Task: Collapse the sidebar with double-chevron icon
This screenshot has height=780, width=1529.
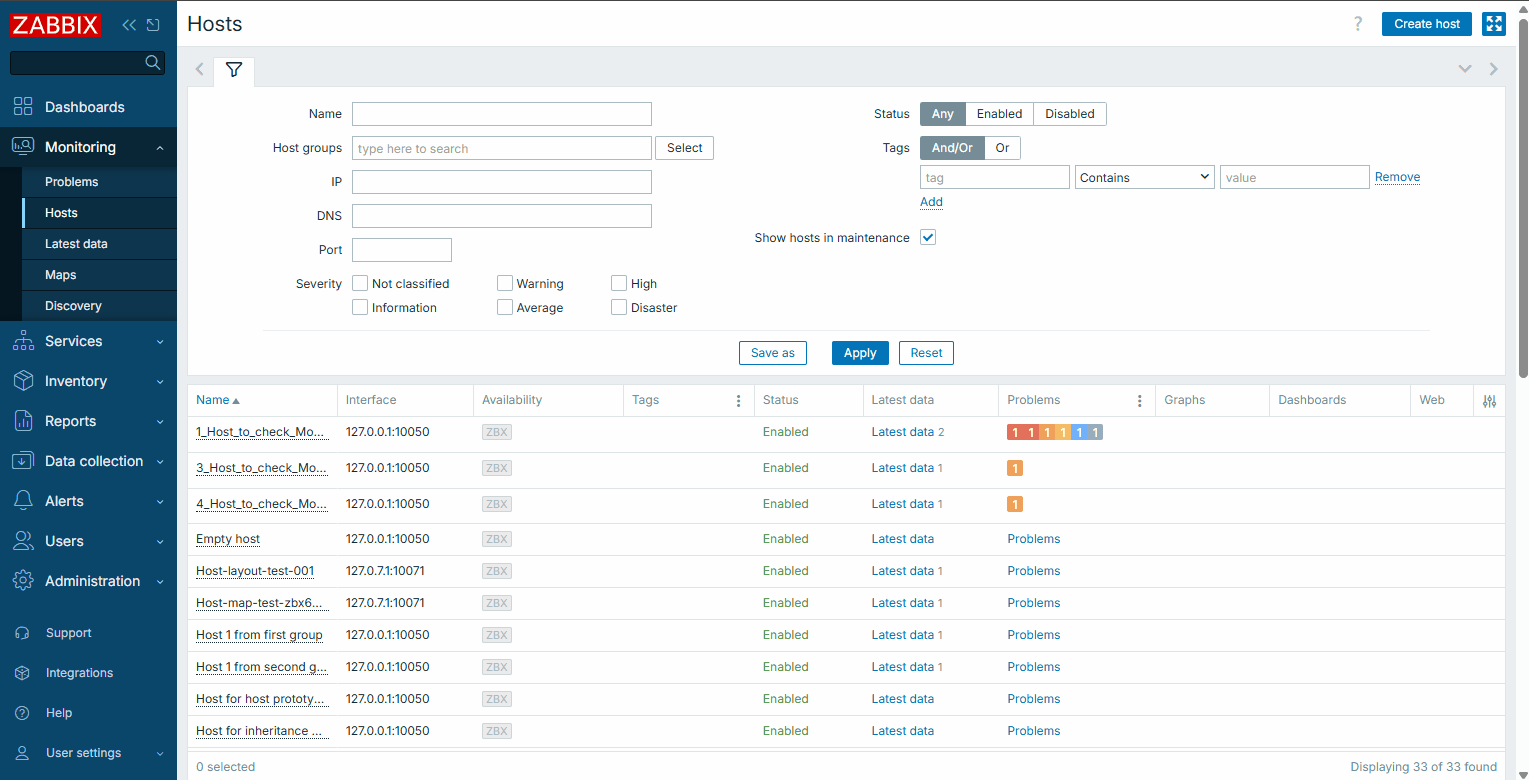Action: pyautogui.click(x=129, y=25)
